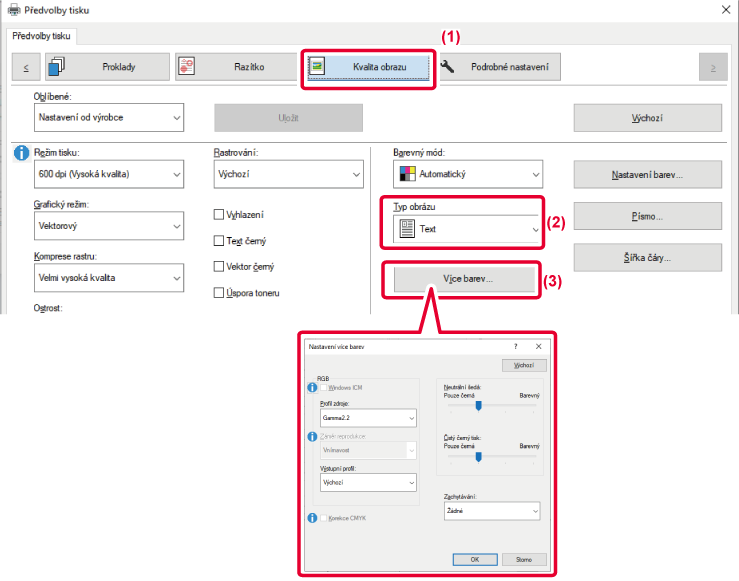Click the info icon next to Windows ICM

pos(313,386)
